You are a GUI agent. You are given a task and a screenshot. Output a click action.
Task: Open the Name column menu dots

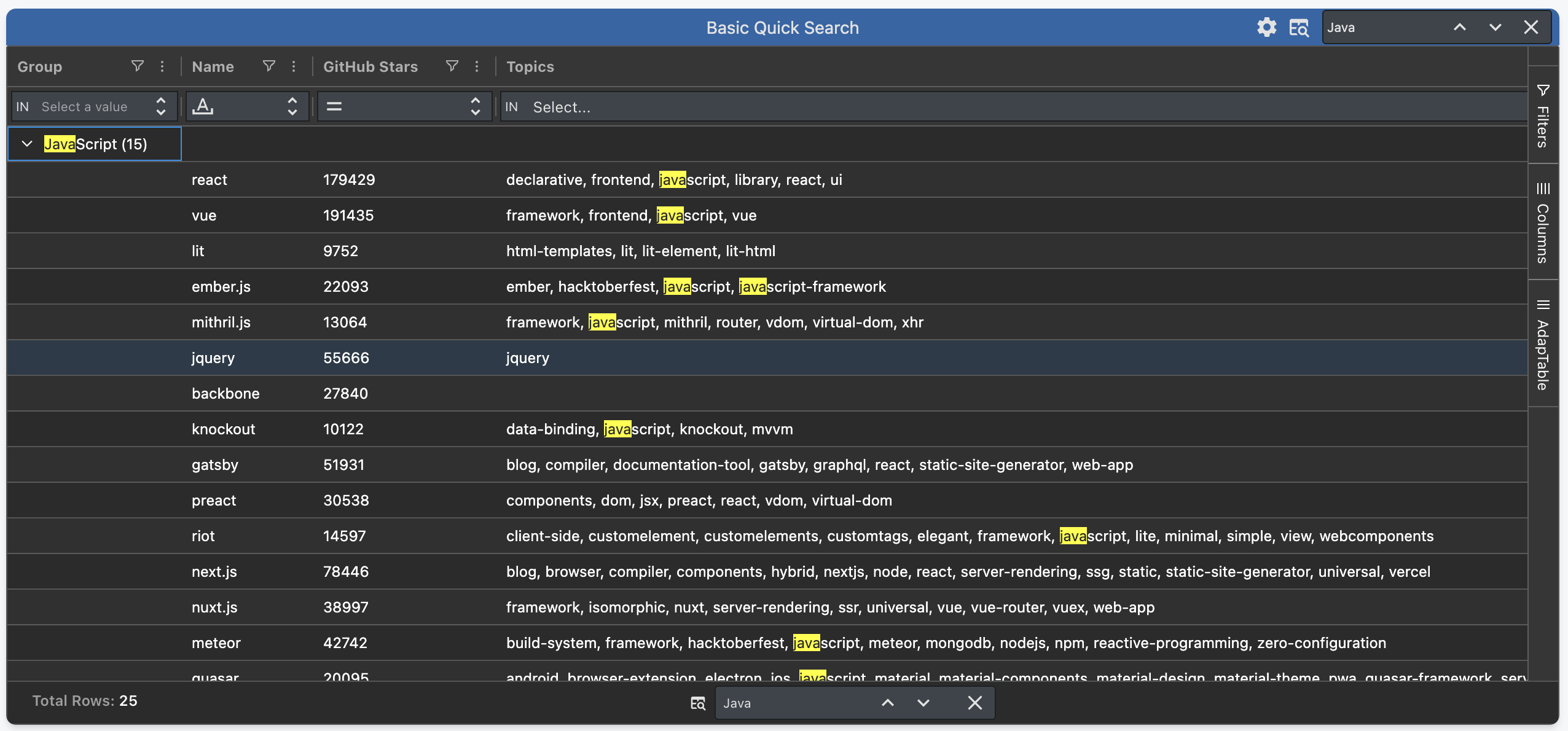click(294, 66)
